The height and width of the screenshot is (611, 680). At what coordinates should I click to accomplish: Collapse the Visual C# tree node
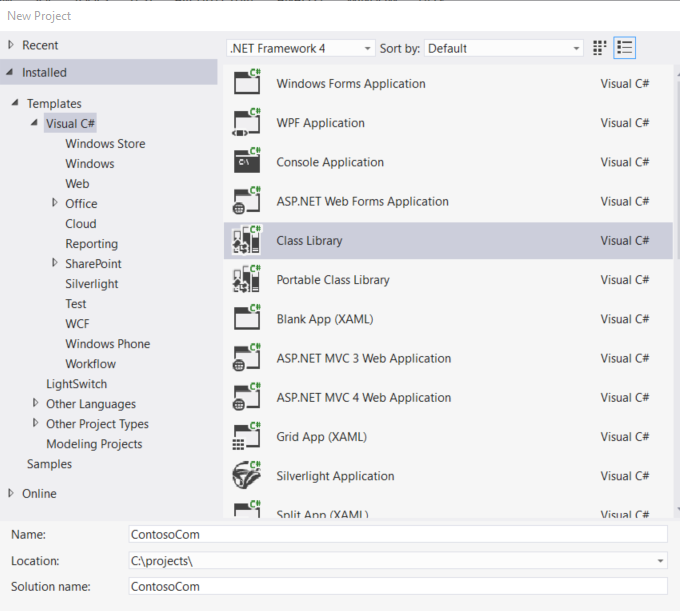click(35, 124)
